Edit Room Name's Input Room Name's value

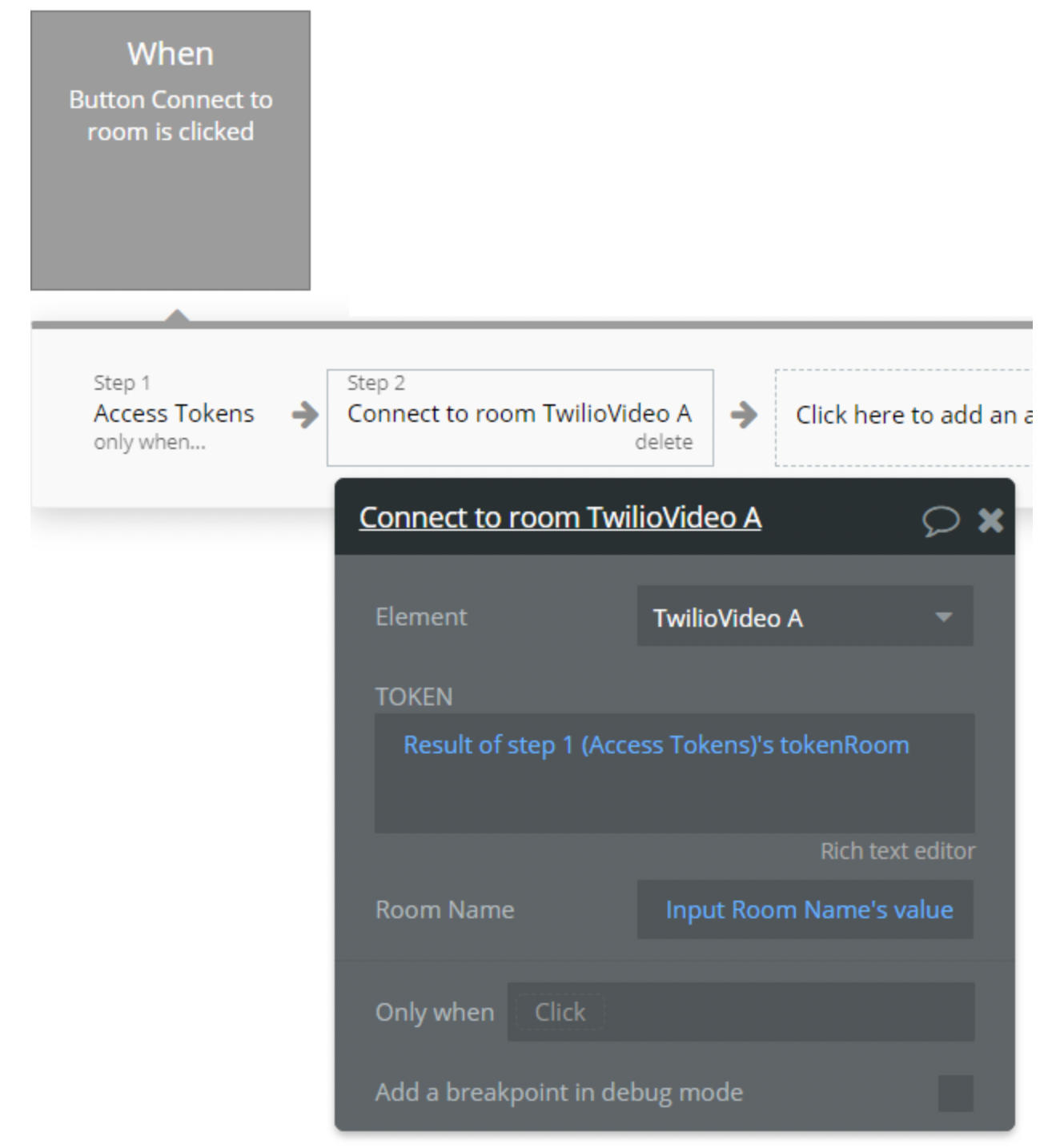click(x=809, y=910)
